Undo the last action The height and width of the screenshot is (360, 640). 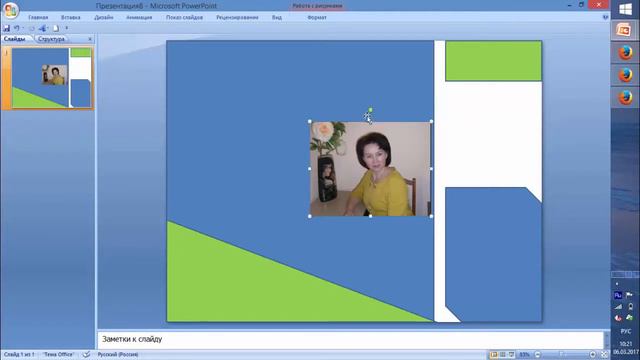tap(17, 28)
